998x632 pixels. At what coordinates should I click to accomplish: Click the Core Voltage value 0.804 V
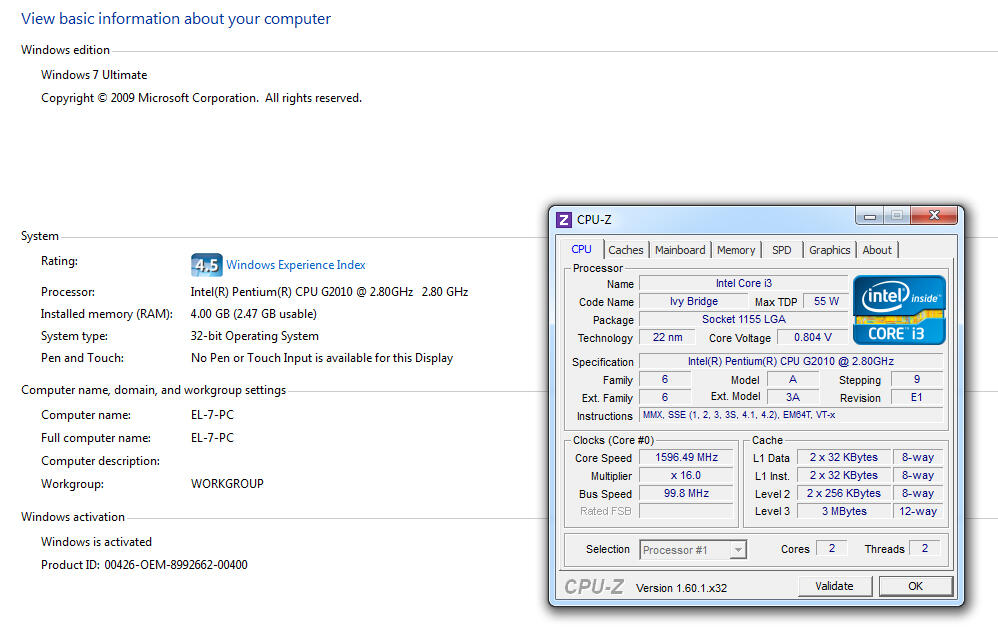[x=813, y=337]
